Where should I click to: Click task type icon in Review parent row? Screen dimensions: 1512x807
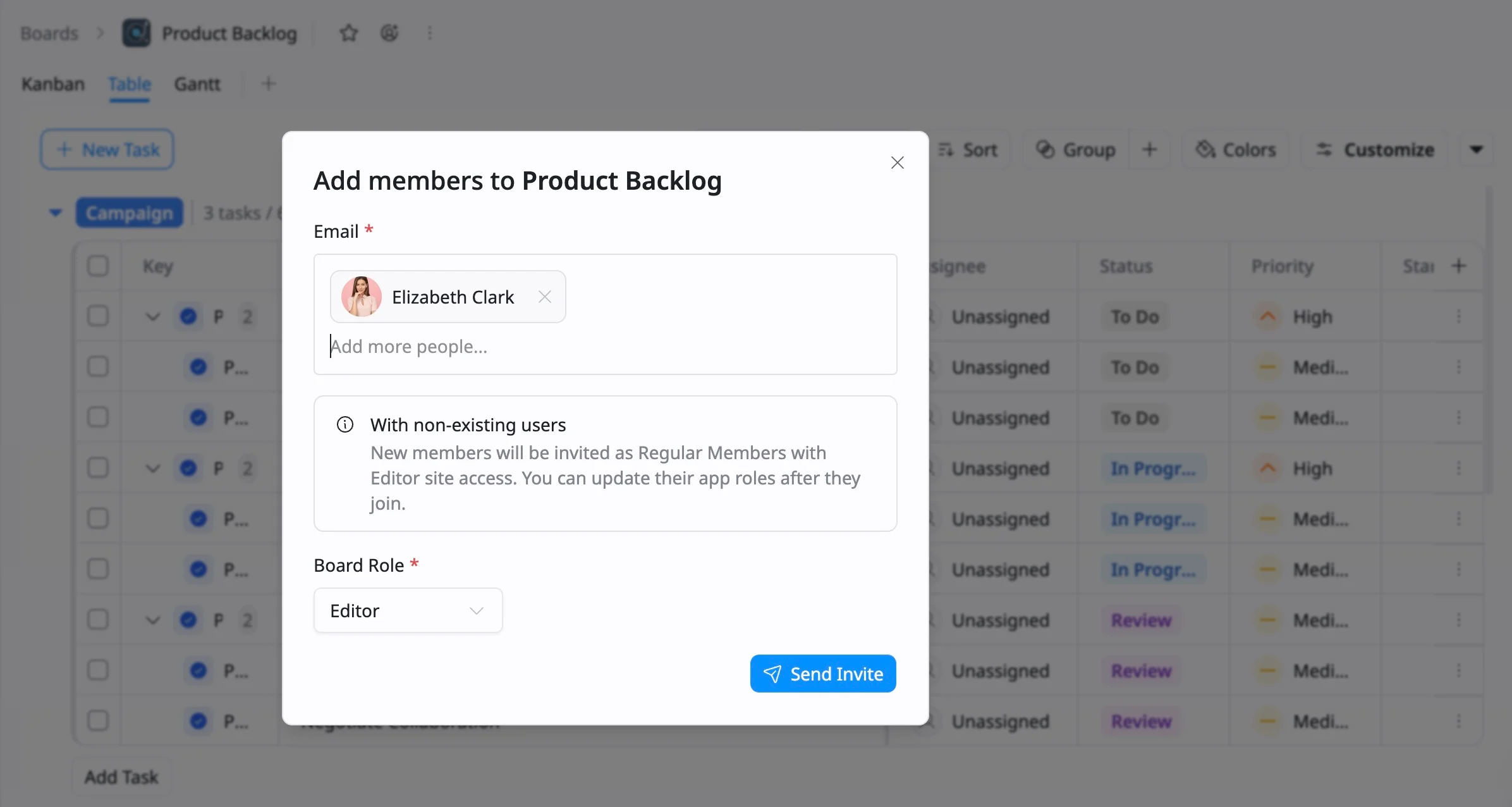[188, 620]
